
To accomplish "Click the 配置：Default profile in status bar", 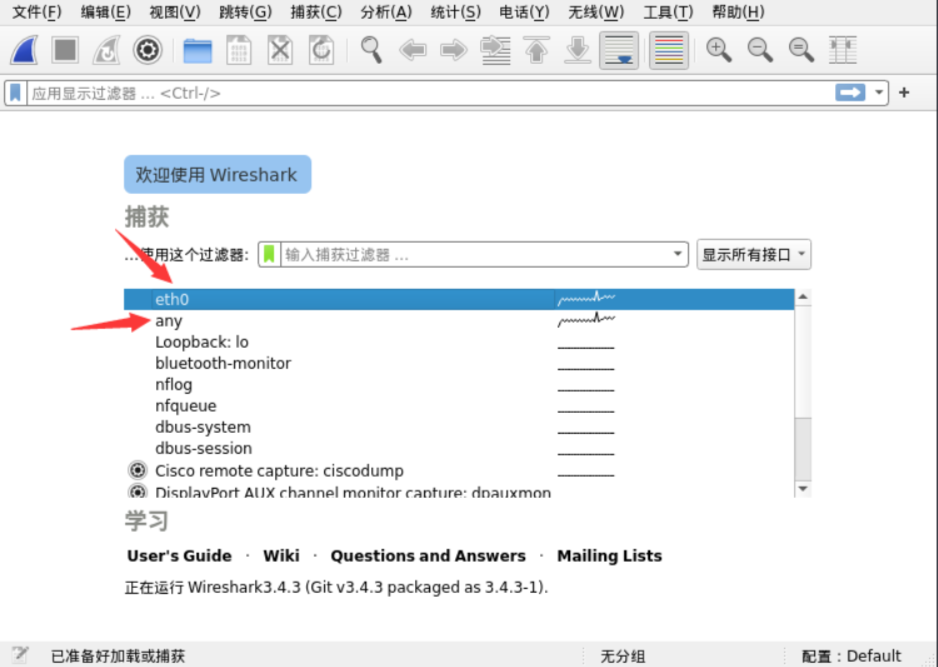I will (851, 656).
